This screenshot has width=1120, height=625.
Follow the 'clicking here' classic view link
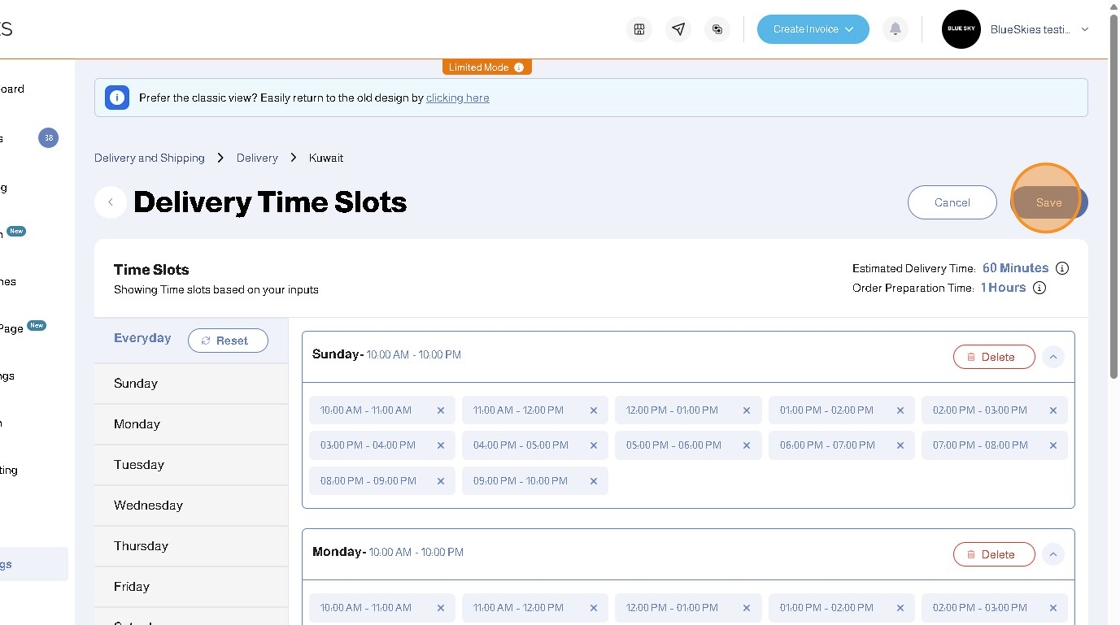pos(457,98)
